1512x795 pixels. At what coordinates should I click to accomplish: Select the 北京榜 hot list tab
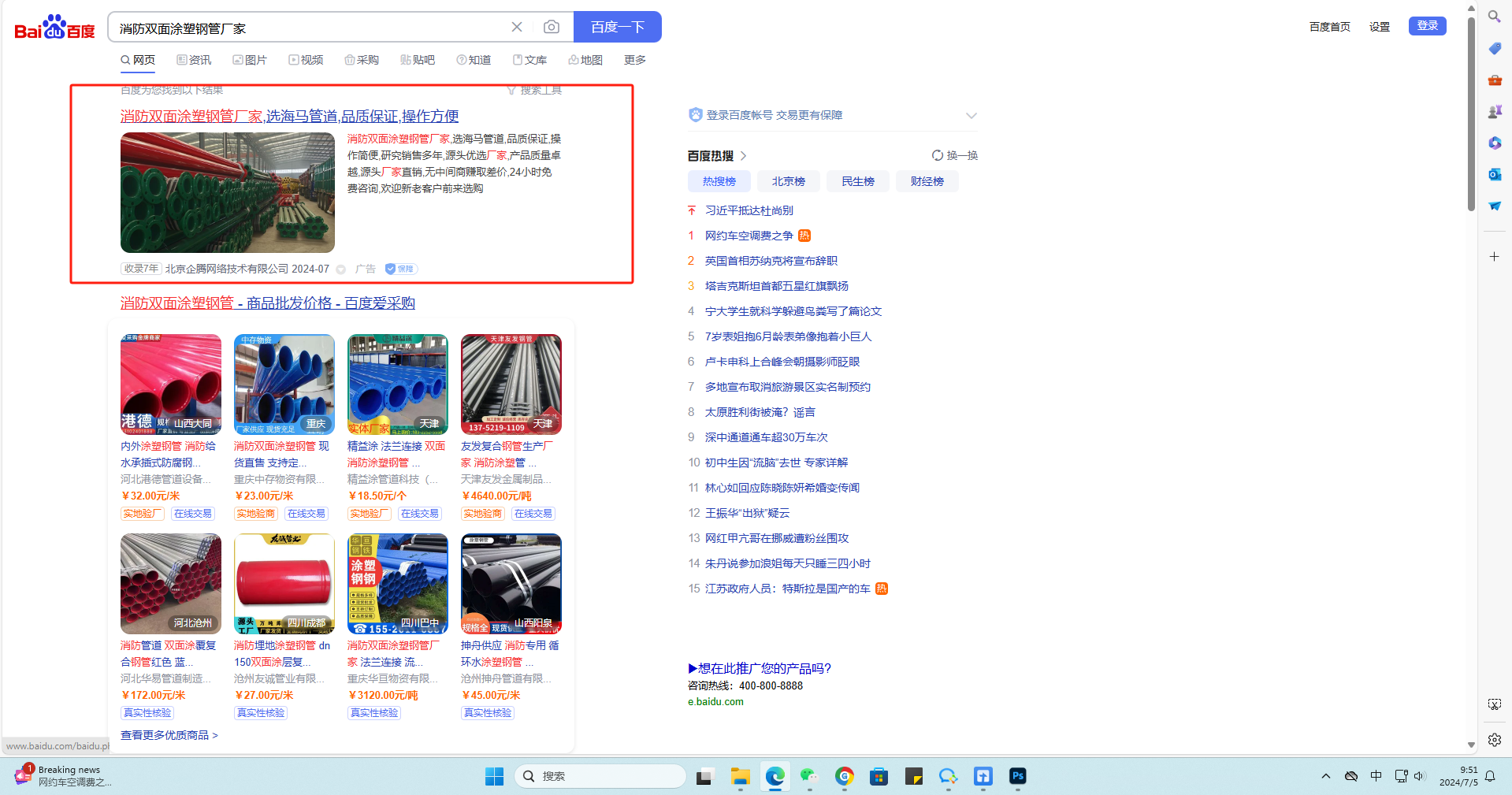click(789, 181)
